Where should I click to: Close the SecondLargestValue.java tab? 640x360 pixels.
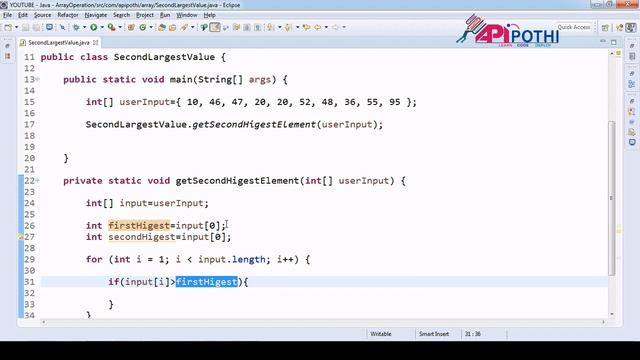pyautogui.click(x=96, y=42)
